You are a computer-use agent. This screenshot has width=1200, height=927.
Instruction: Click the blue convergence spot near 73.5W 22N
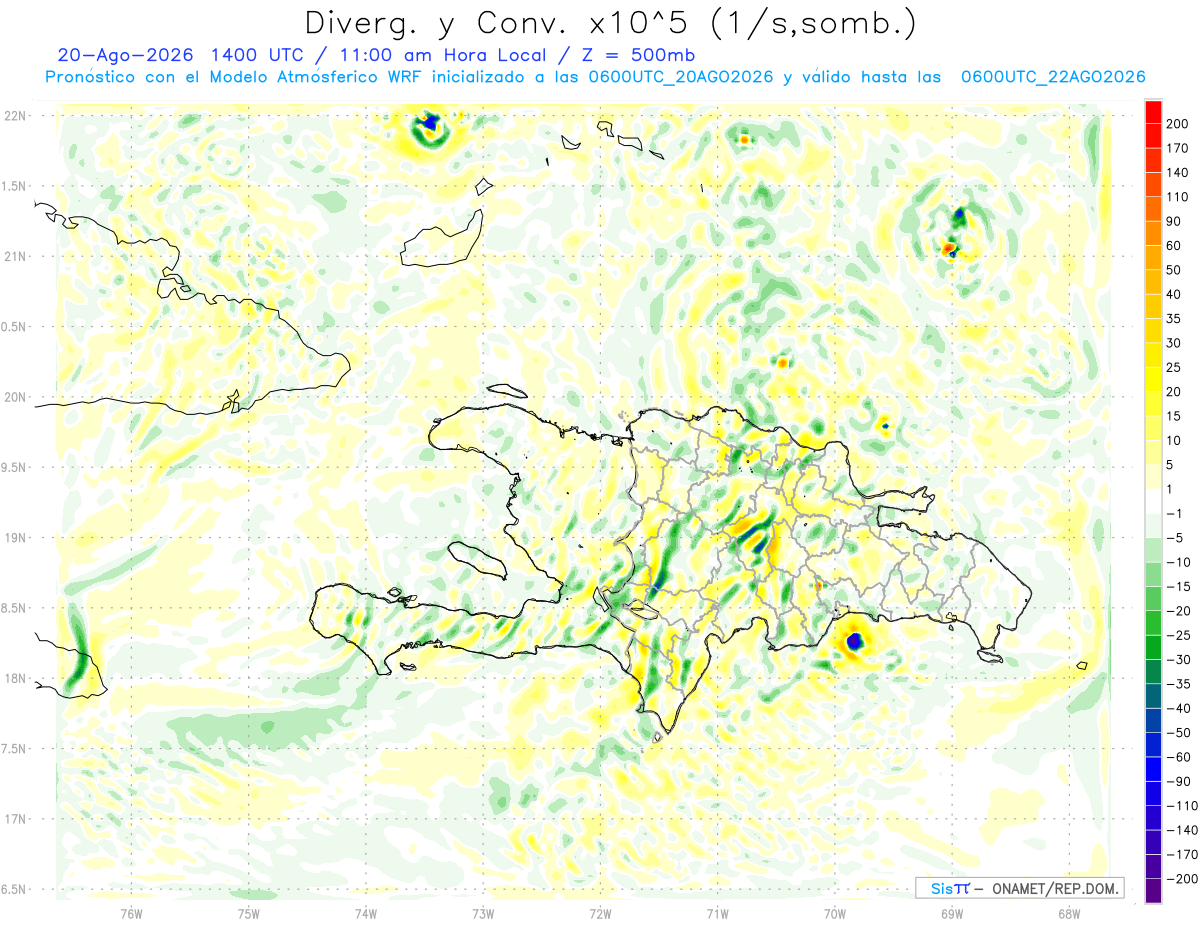pyautogui.click(x=430, y=123)
